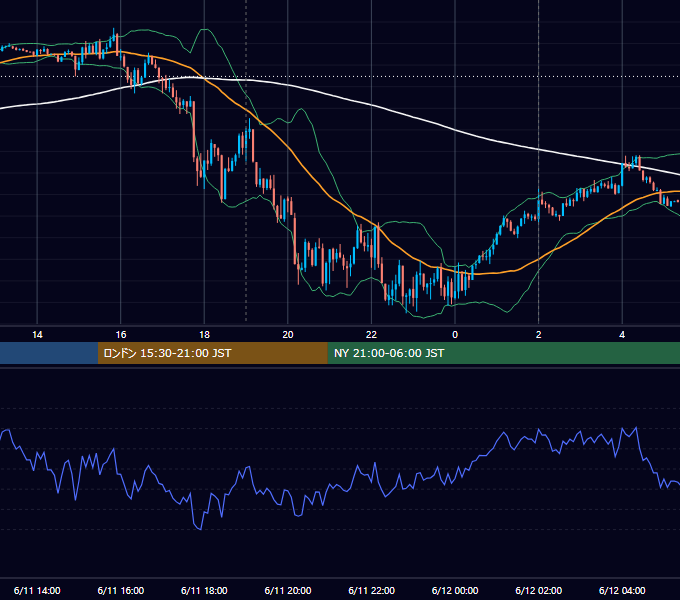Click the 6/11 14:00 date label
Screen dimensions: 680x600
pos(37,590)
